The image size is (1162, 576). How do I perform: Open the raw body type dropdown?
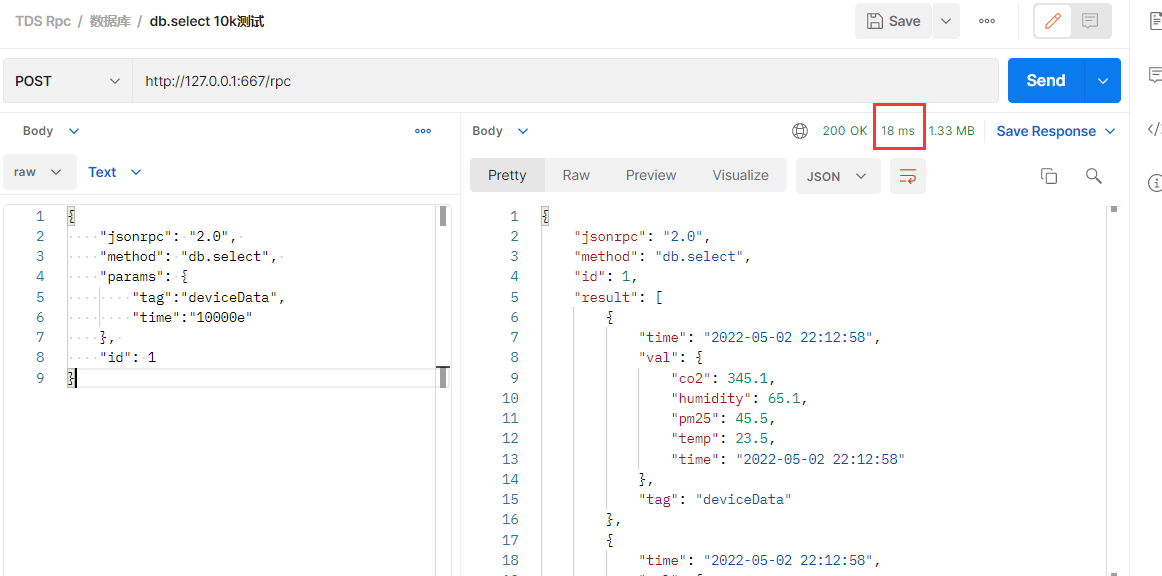[x=39, y=172]
